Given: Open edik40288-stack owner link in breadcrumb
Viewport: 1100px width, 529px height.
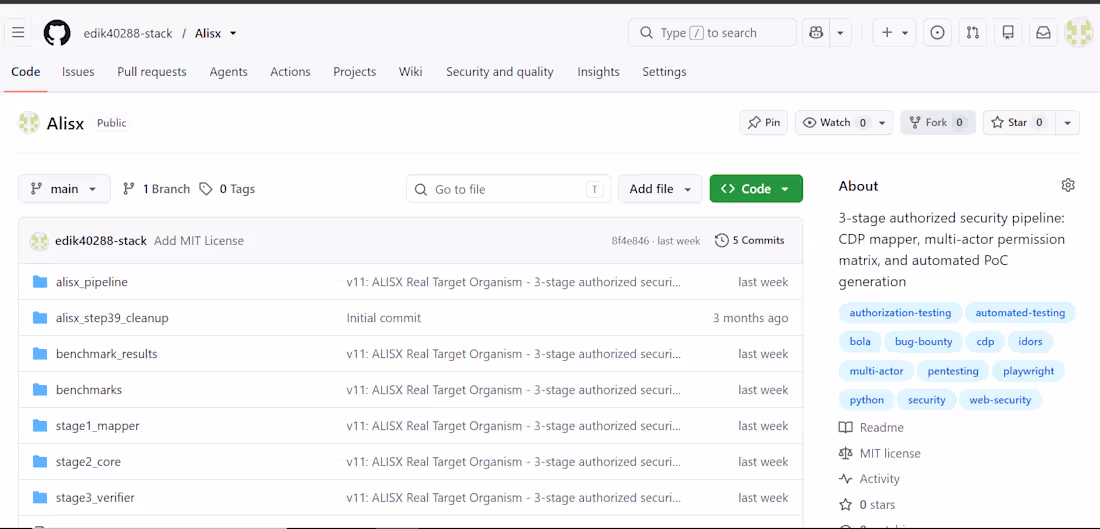Looking at the screenshot, I should click(x=128, y=33).
